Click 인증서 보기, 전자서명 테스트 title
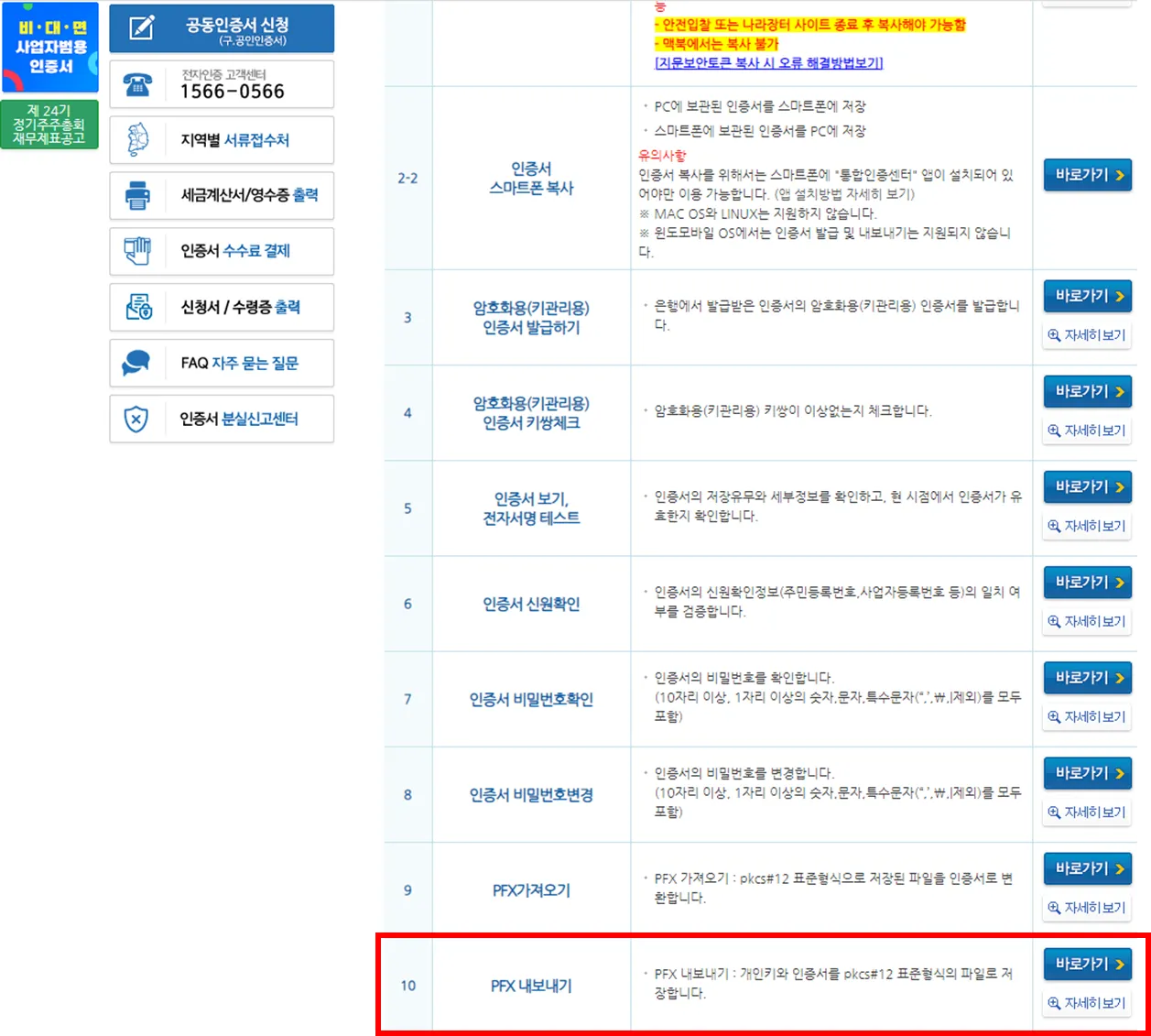The height and width of the screenshot is (1036, 1151). [x=531, y=508]
